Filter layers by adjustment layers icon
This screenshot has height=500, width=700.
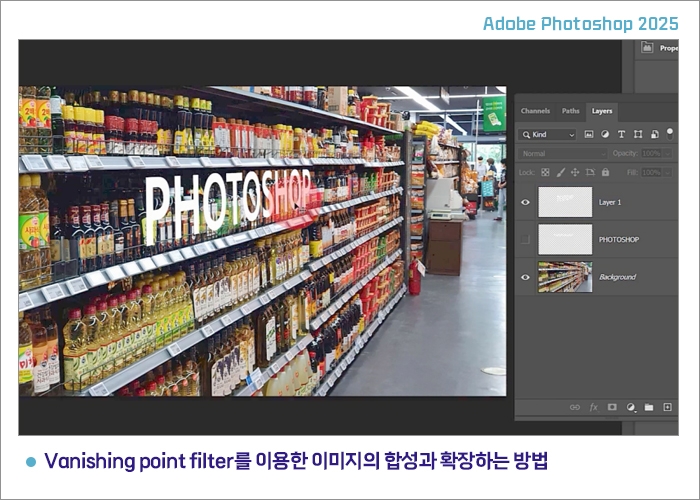605,134
